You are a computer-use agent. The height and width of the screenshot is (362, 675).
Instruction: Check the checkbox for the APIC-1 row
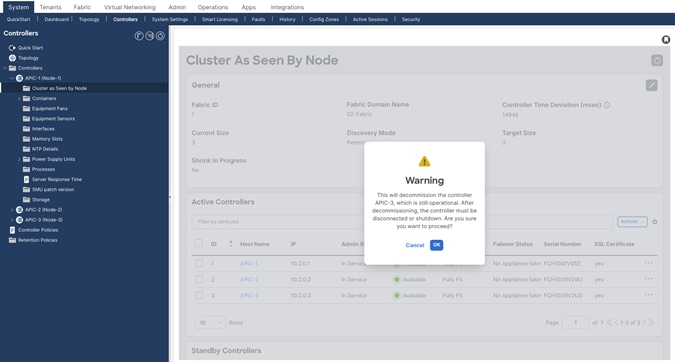tap(199, 263)
